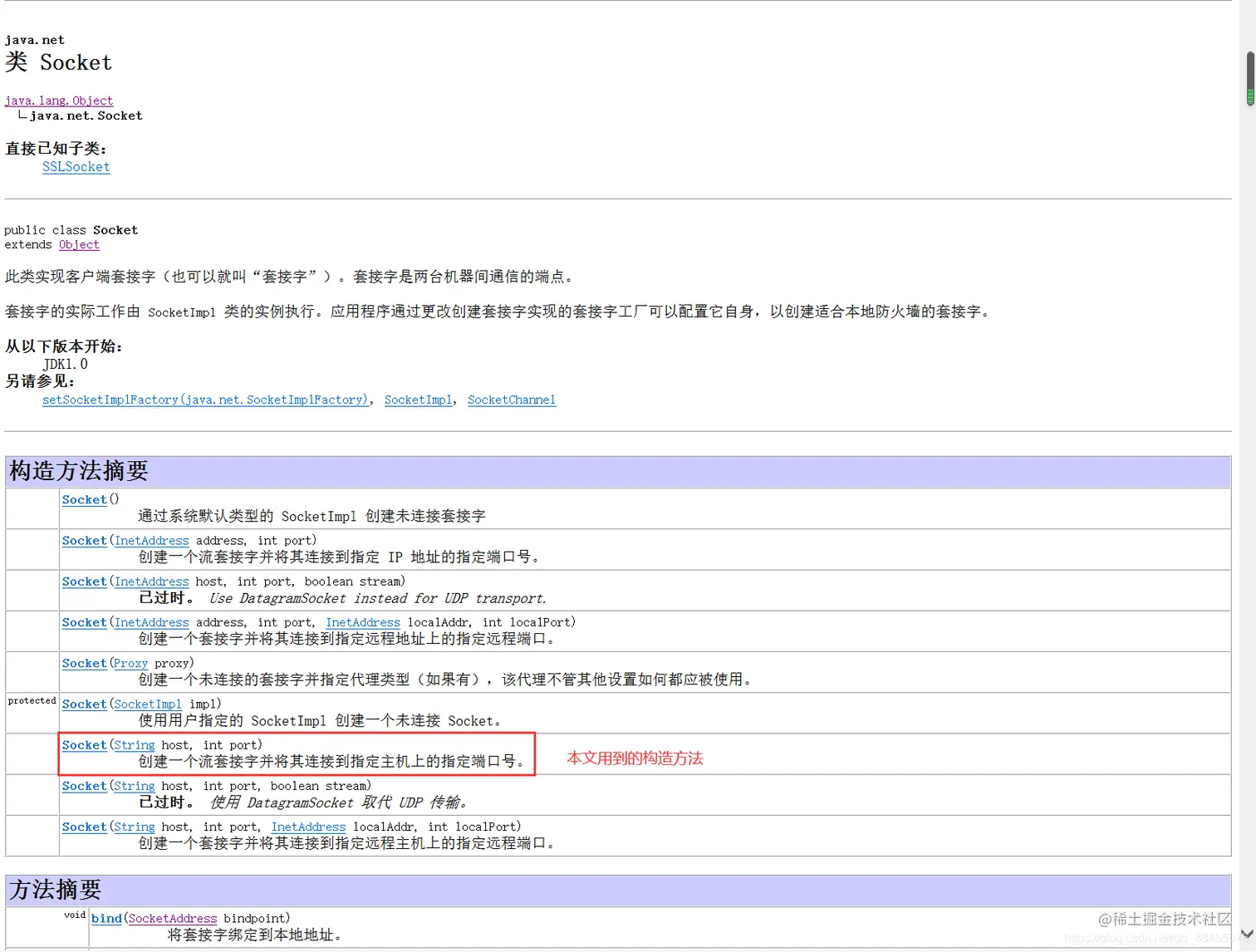This screenshot has width=1256, height=952.
Task: Open Socket(InetAddress address, int port) constructor
Action: point(83,540)
